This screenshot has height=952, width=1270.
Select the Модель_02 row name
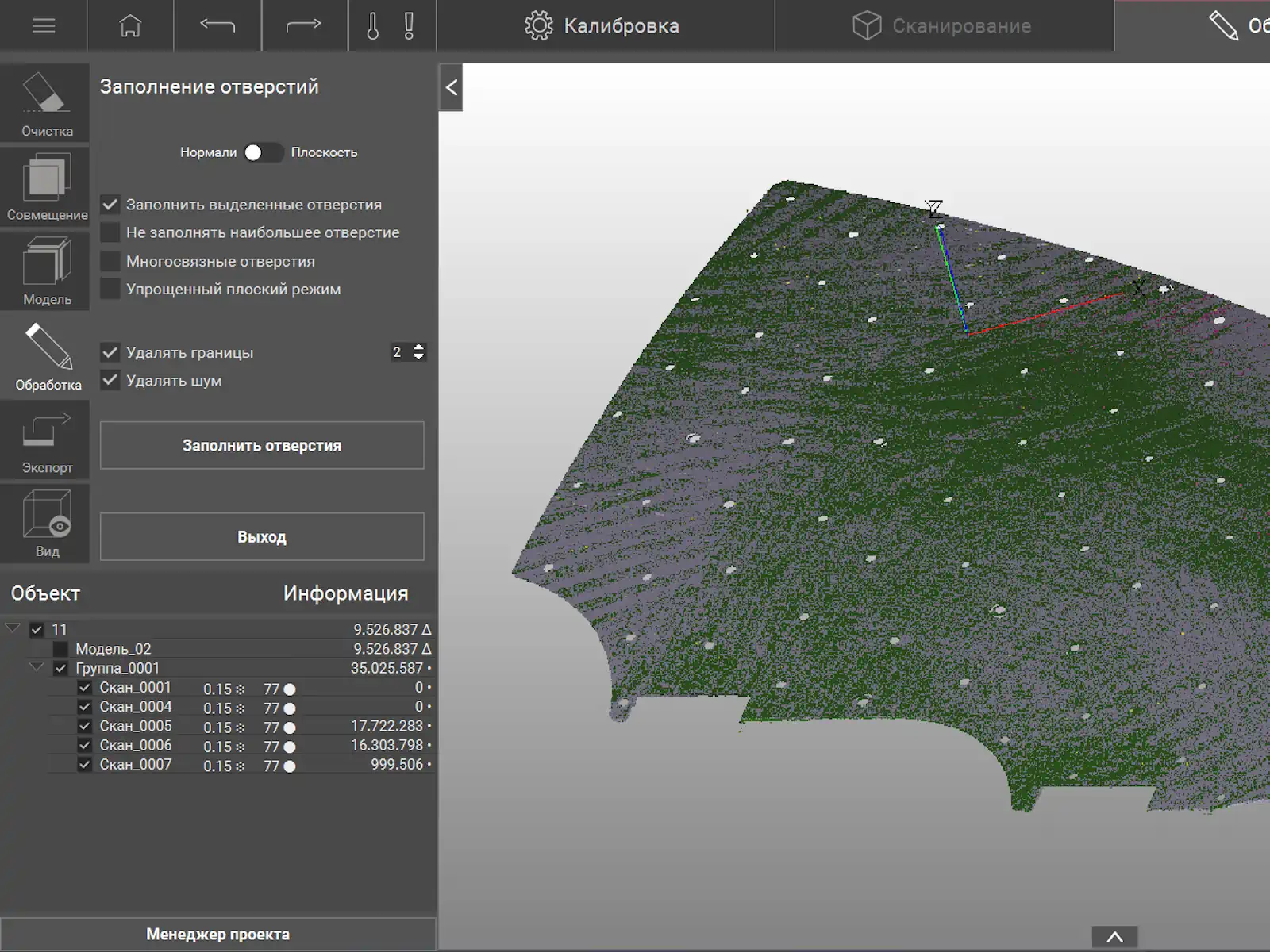pos(113,649)
